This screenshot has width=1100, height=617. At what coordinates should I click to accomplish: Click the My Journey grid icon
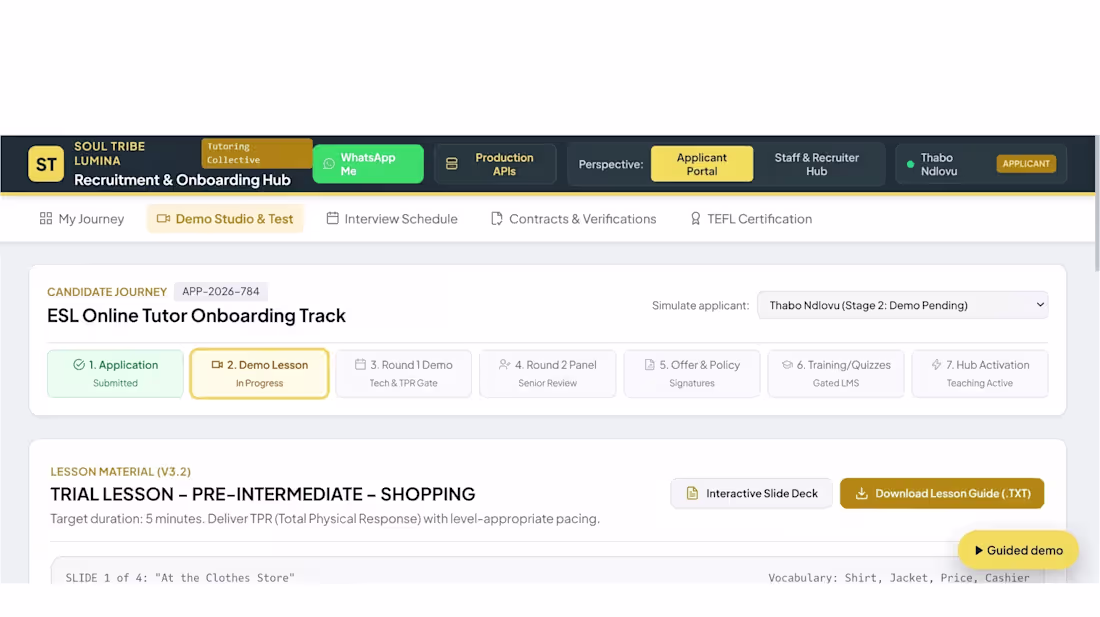pos(46,219)
